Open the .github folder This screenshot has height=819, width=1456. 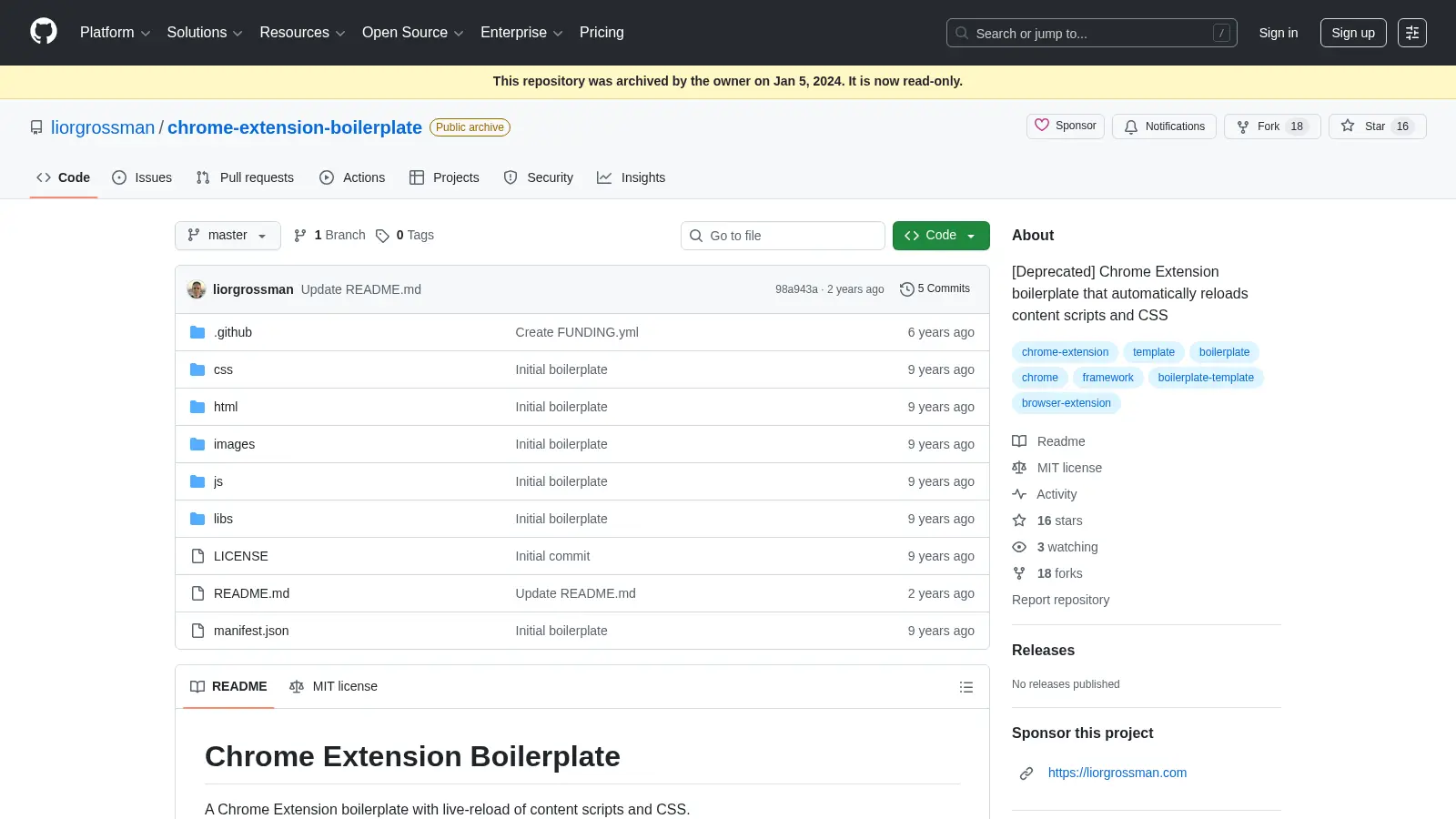pos(233,332)
